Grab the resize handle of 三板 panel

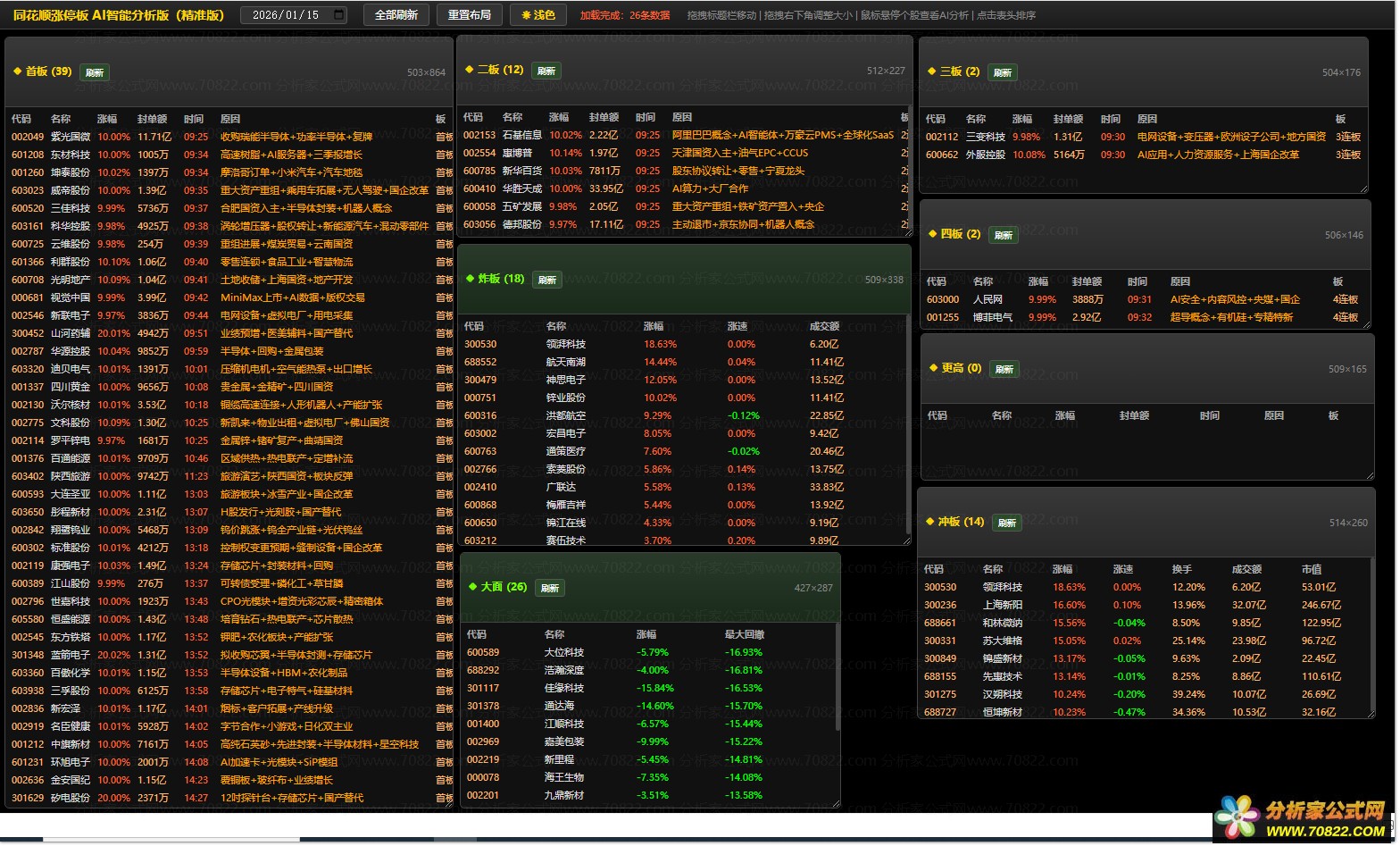click(1362, 188)
